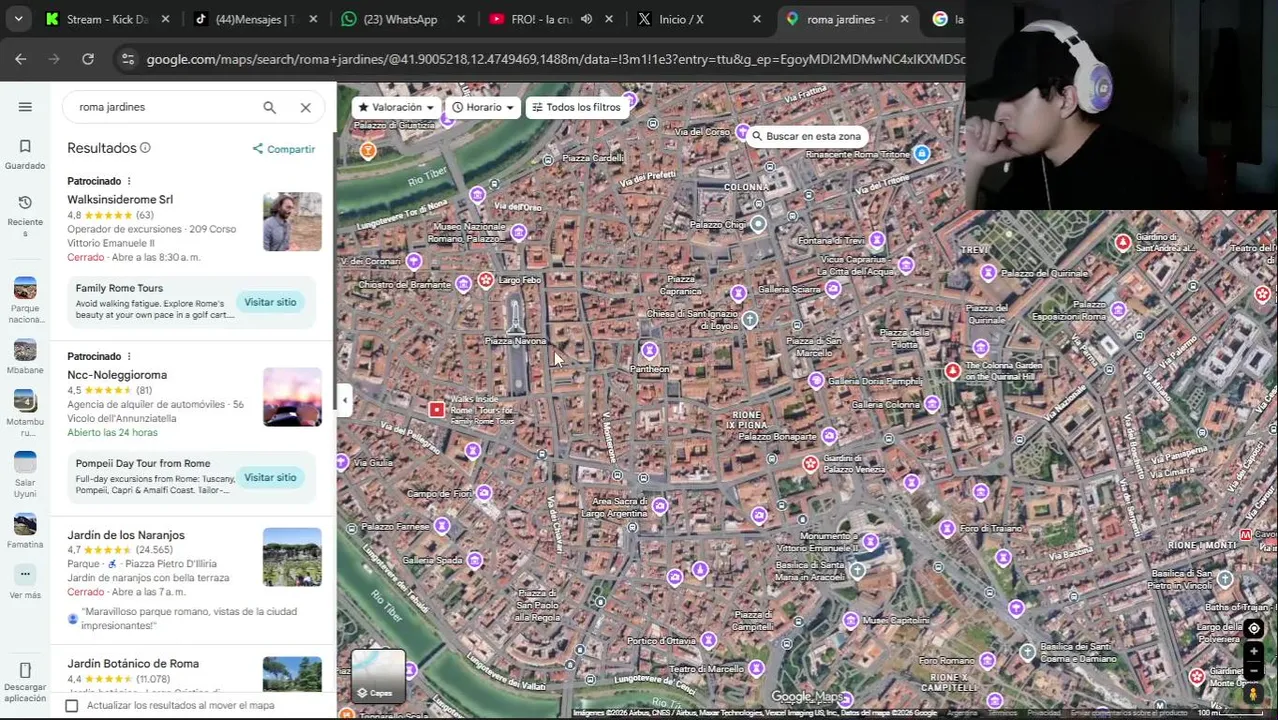Click Galleria Doria Pamphilj marker

(817, 380)
